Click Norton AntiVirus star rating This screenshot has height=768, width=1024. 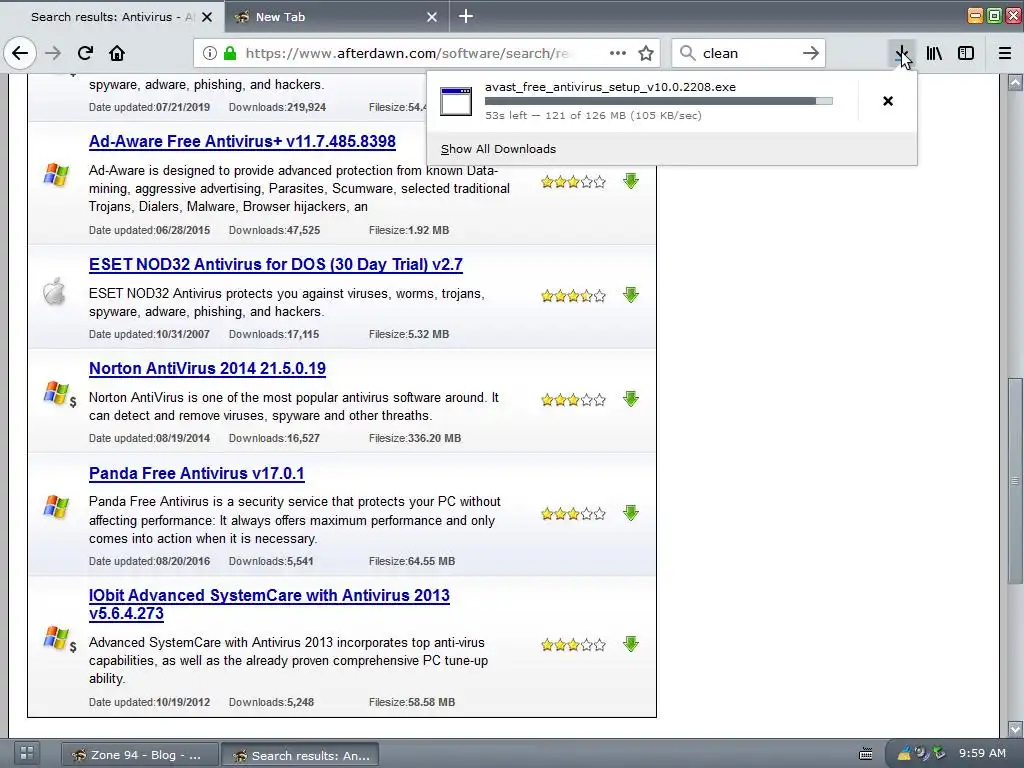point(573,400)
